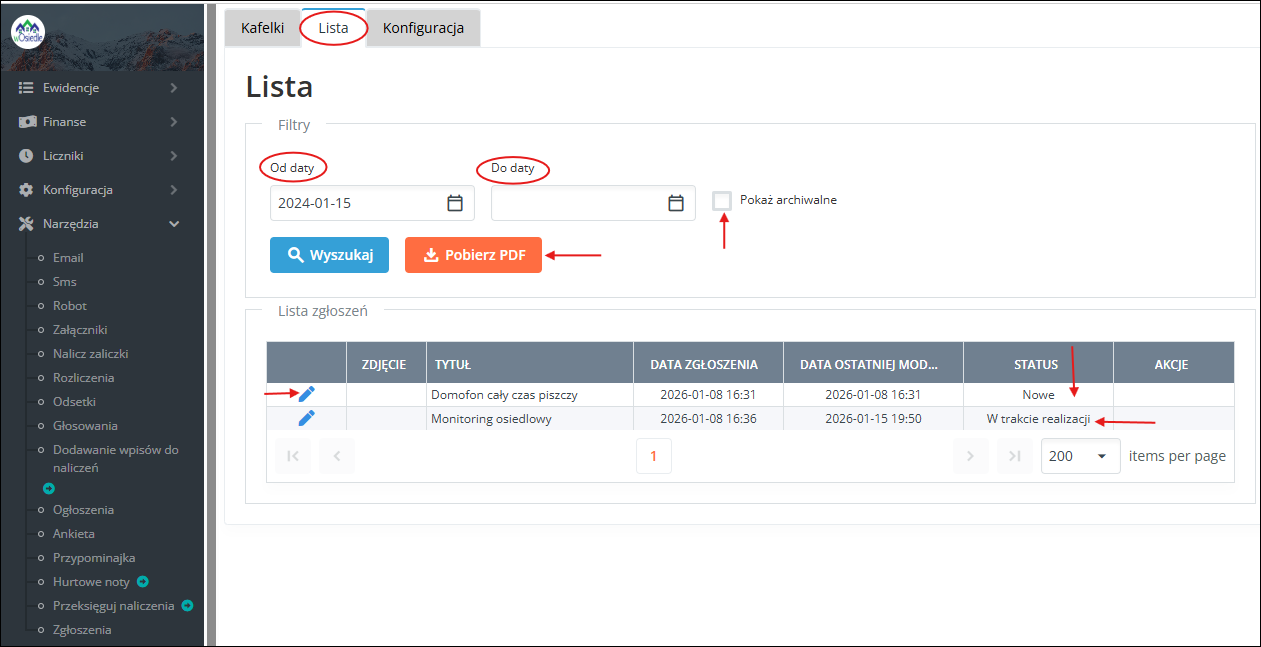Click edit pencil for Monitoring osiedlowy row
The height and width of the screenshot is (647, 1261).
coord(307,418)
